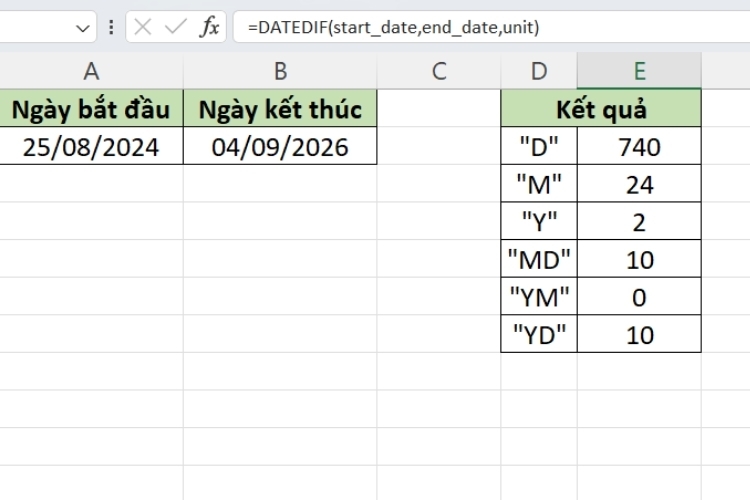Select the result cell showing 0

(640, 296)
